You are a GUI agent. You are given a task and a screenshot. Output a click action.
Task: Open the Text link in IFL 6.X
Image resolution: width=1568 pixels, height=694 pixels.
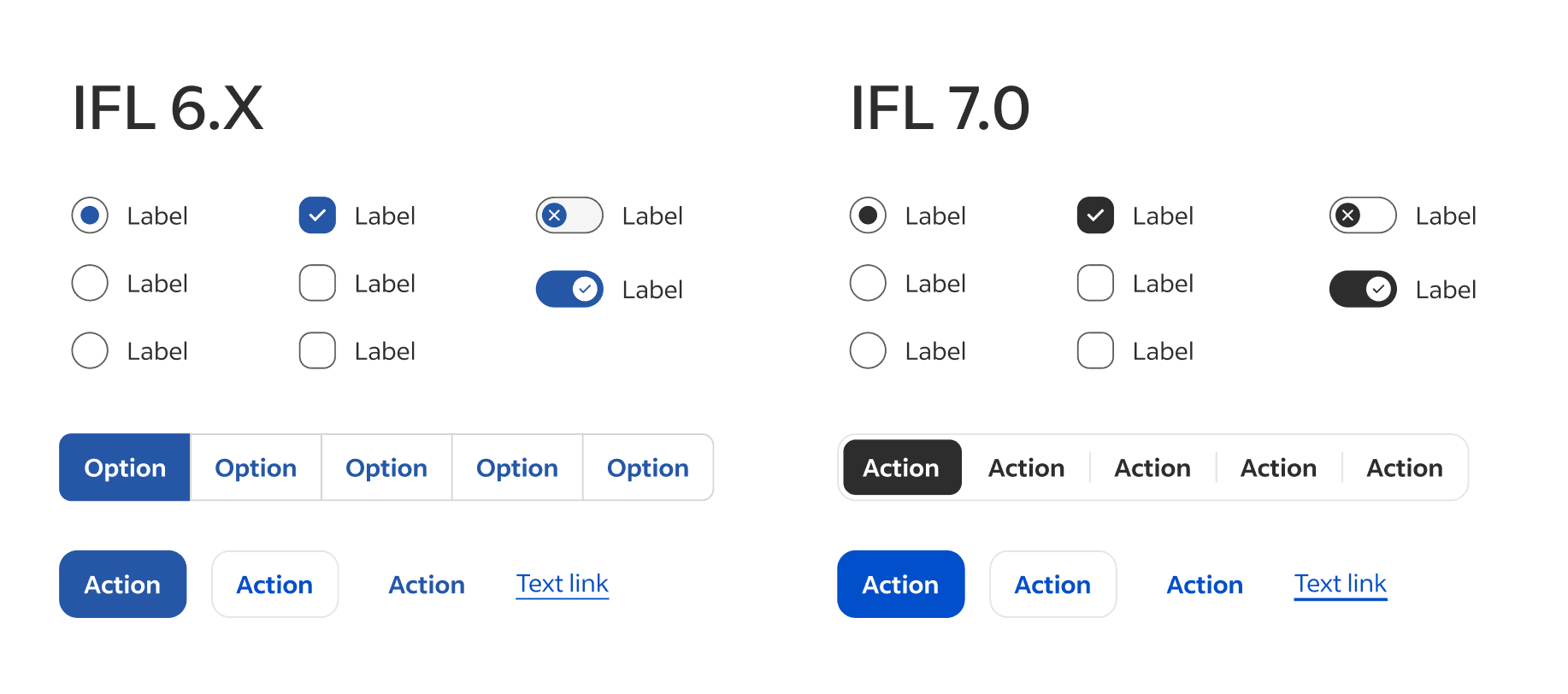[562, 584]
